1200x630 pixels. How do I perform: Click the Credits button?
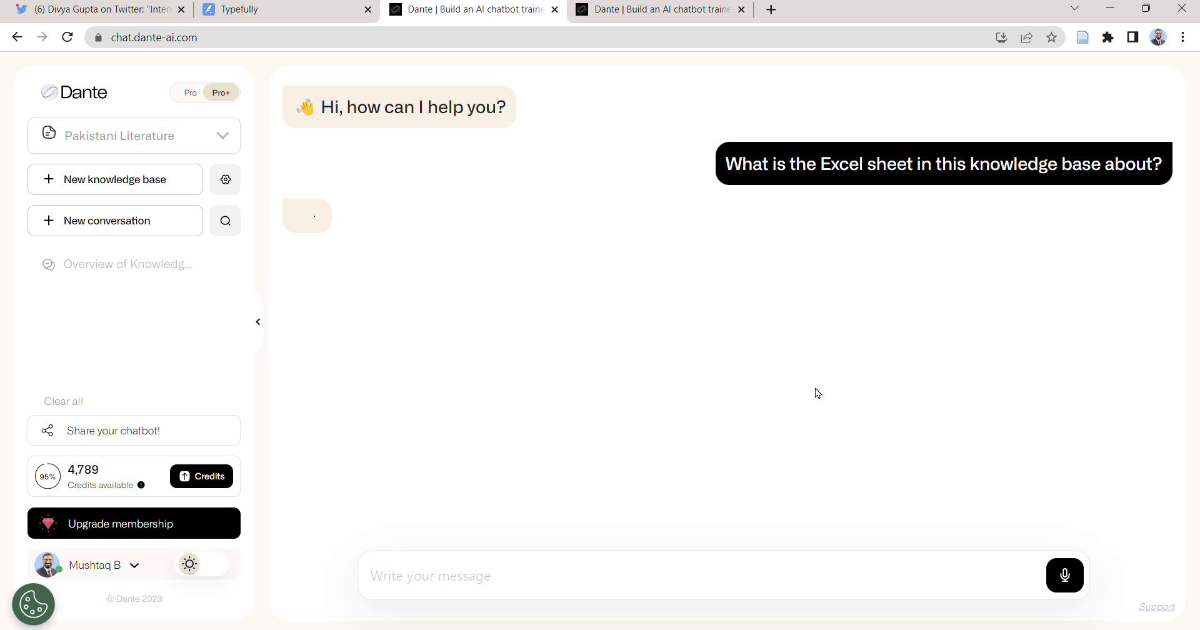201,476
